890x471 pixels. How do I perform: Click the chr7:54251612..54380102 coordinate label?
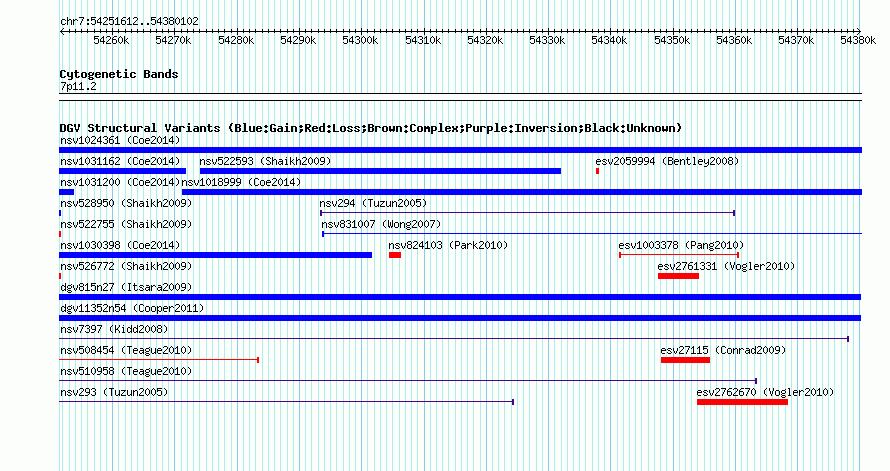pyautogui.click(x=129, y=21)
